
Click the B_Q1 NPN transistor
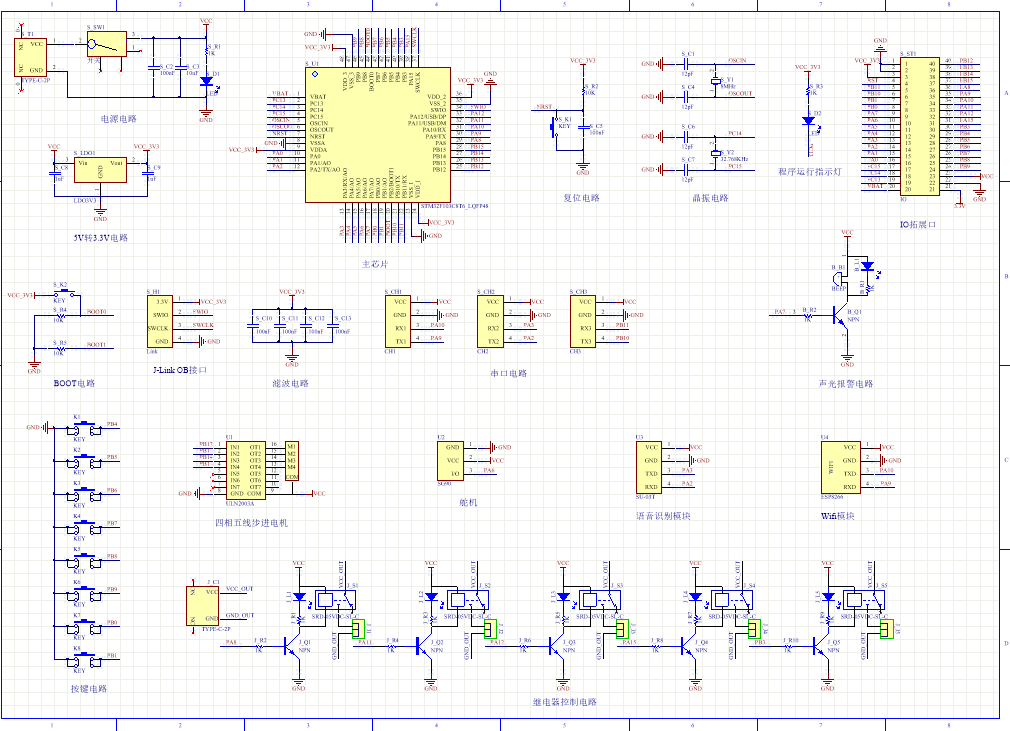click(x=841, y=315)
